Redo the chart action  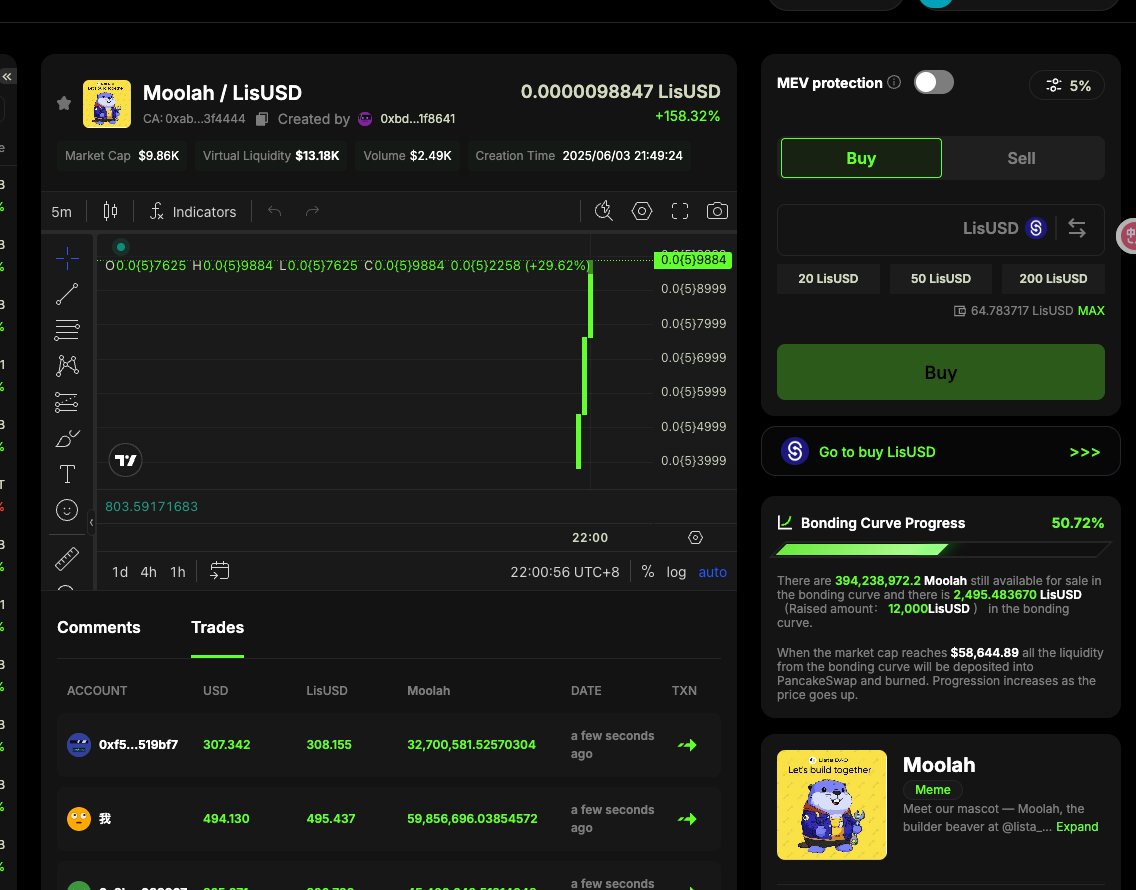pyautogui.click(x=312, y=211)
